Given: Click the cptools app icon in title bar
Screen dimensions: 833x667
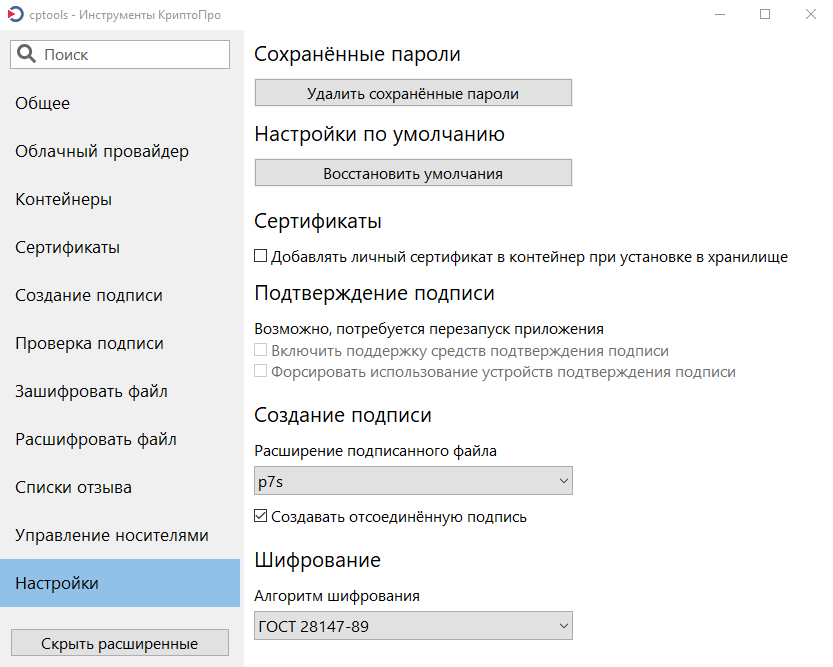Looking at the screenshot, I should pyautogui.click(x=14, y=15).
